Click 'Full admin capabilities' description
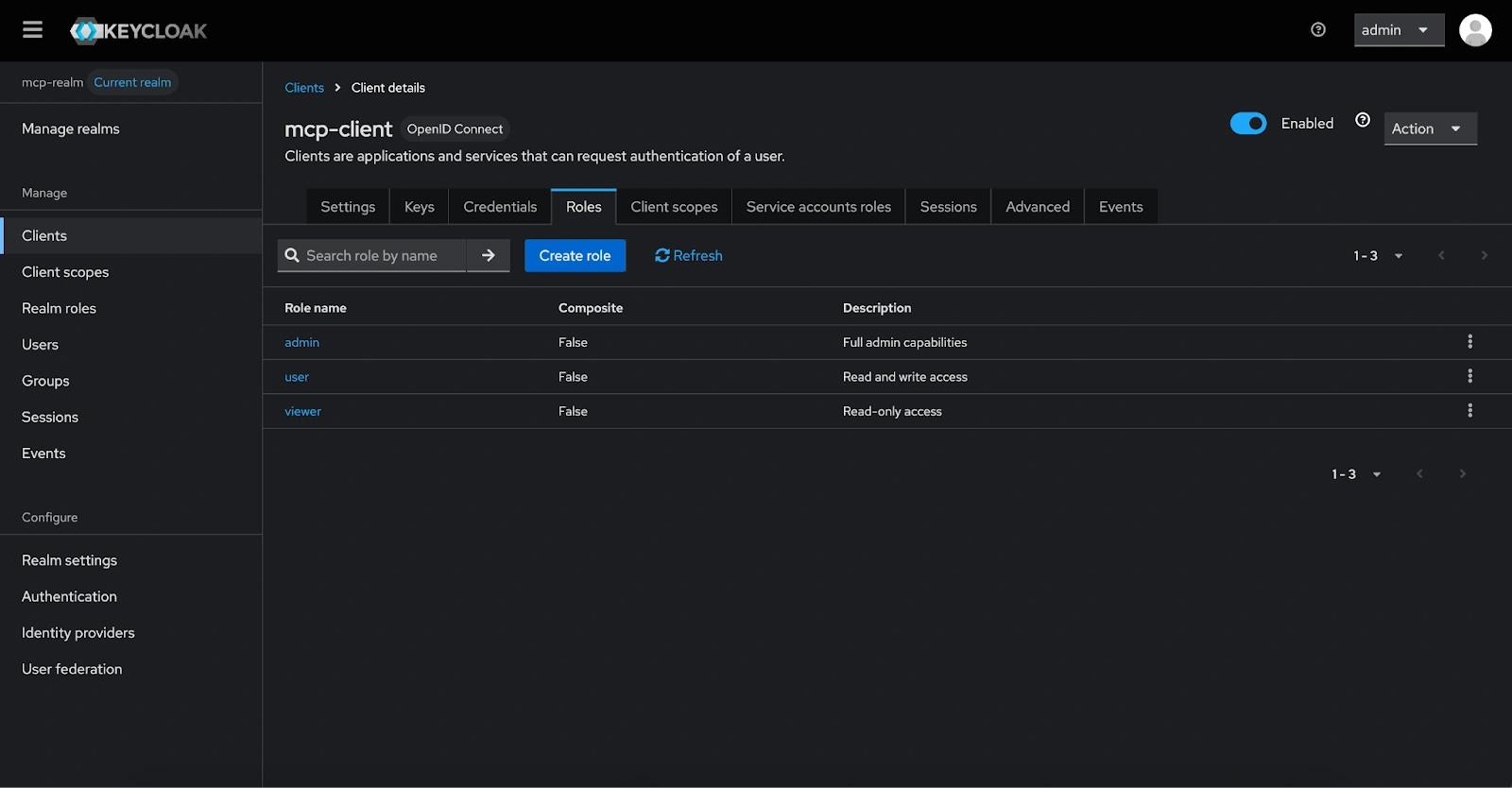This screenshot has height=788, width=1512. tap(904, 343)
